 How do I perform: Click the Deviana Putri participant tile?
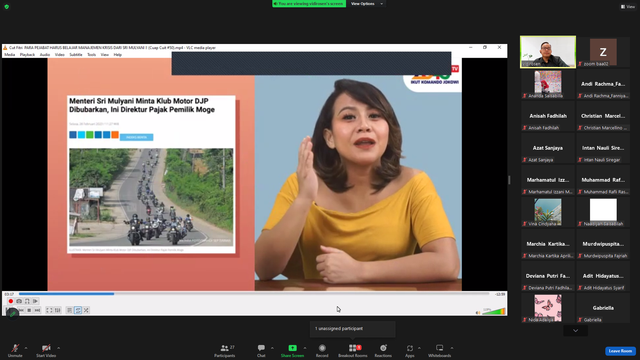[548, 276]
